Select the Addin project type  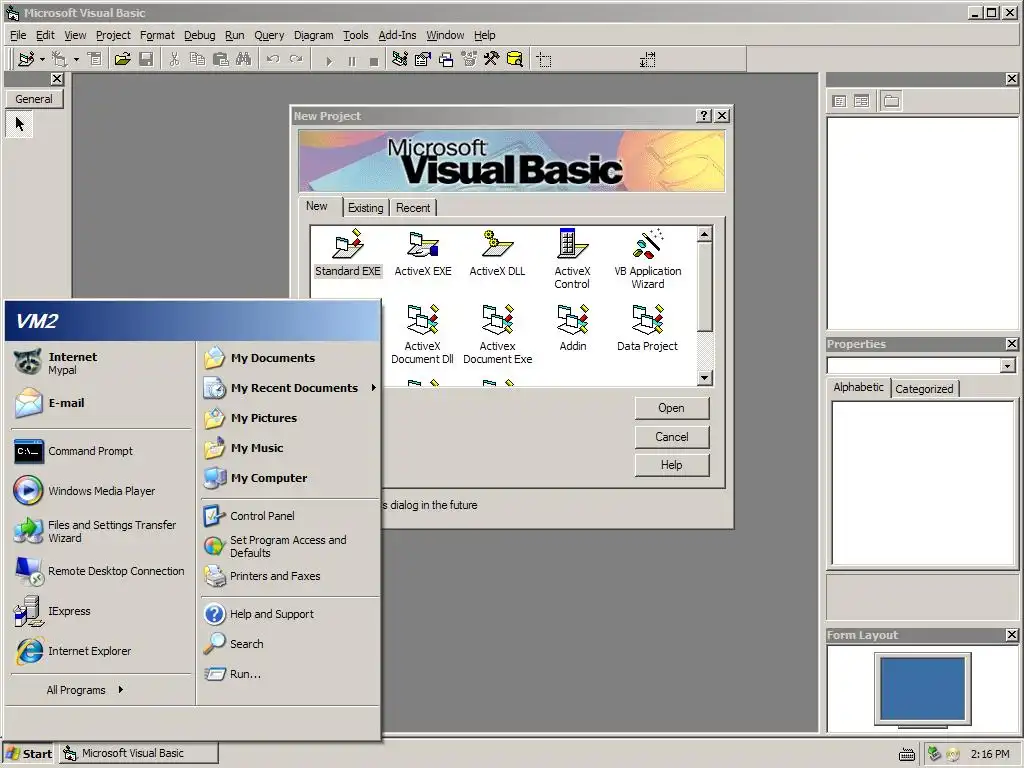573,328
